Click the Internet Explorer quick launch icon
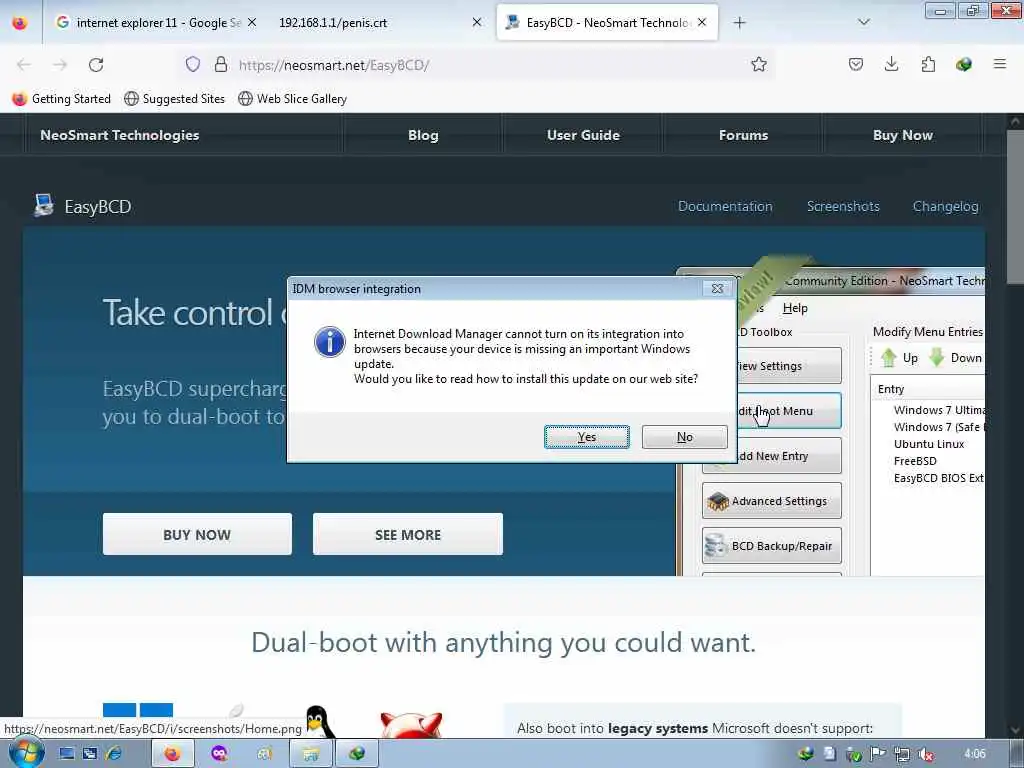The width and height of the screenshot is (1024, 768). pos(114,754)
